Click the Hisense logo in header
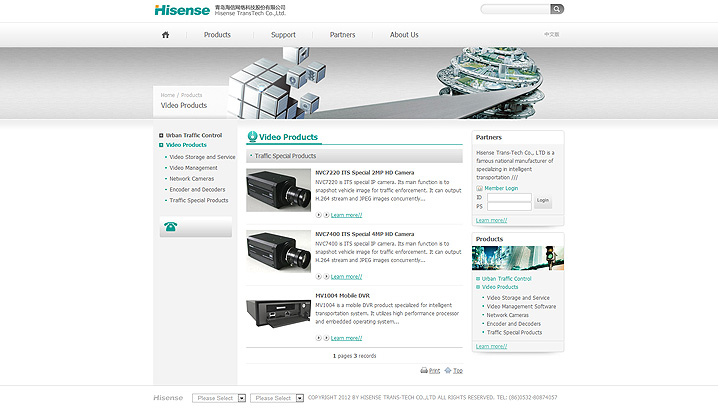Screen dimensions: 718x408 click(182, 10)
